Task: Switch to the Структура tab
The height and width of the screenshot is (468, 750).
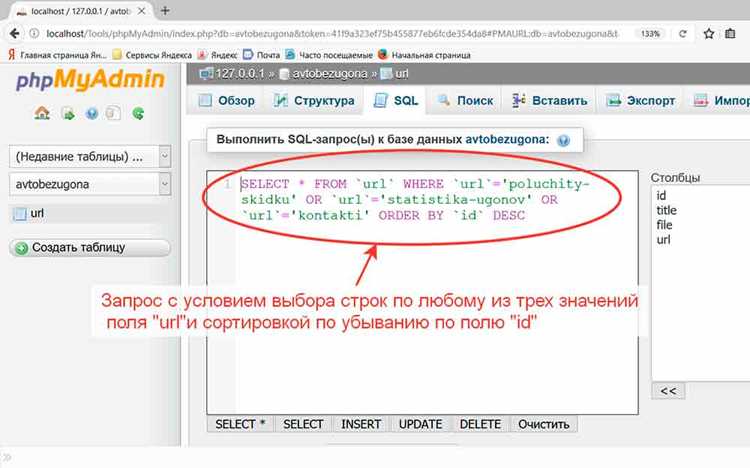Action: [314, 100]
